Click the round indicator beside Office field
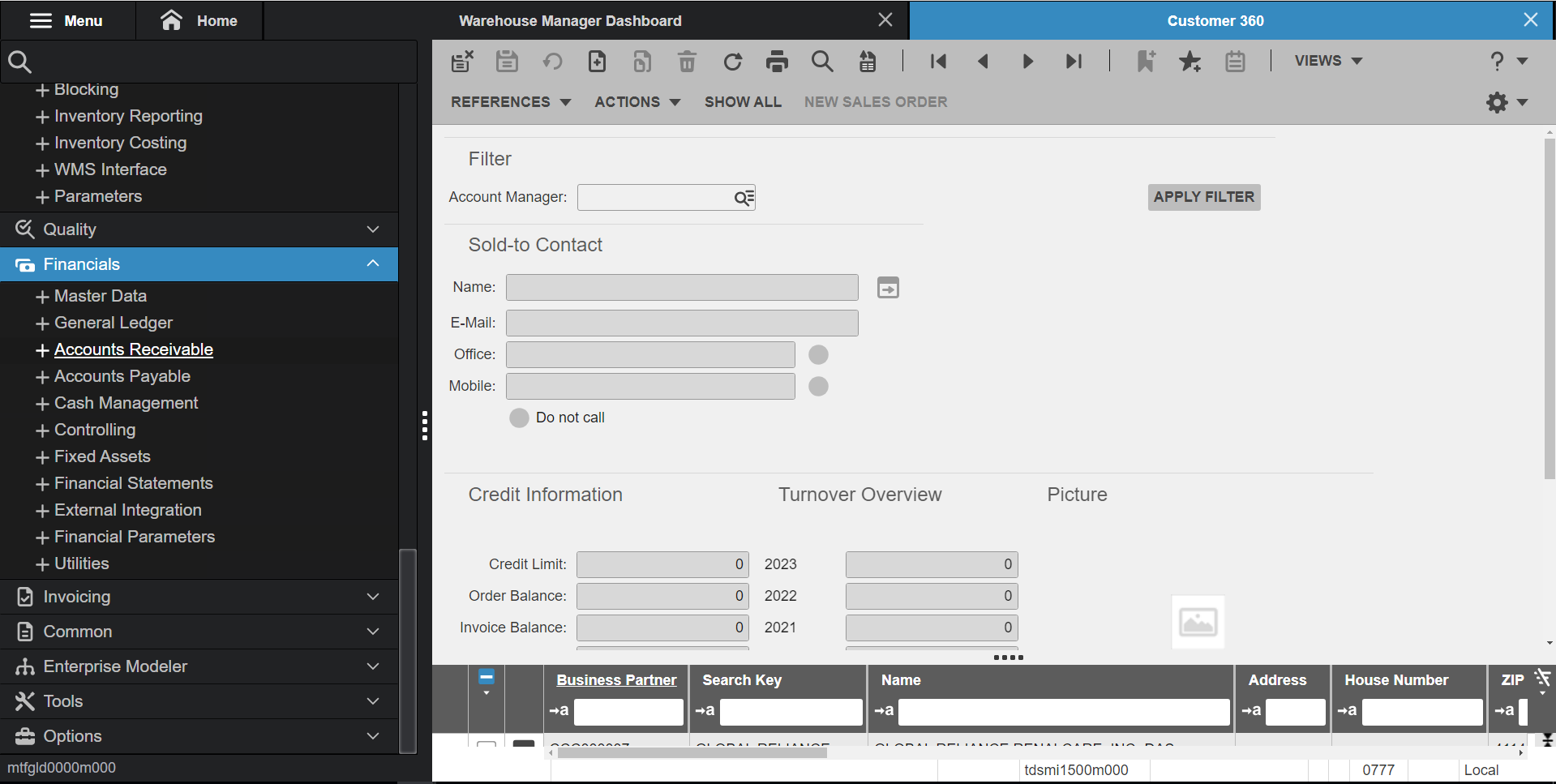This screenshot has height=784, width=1556. tap(818, 354)
